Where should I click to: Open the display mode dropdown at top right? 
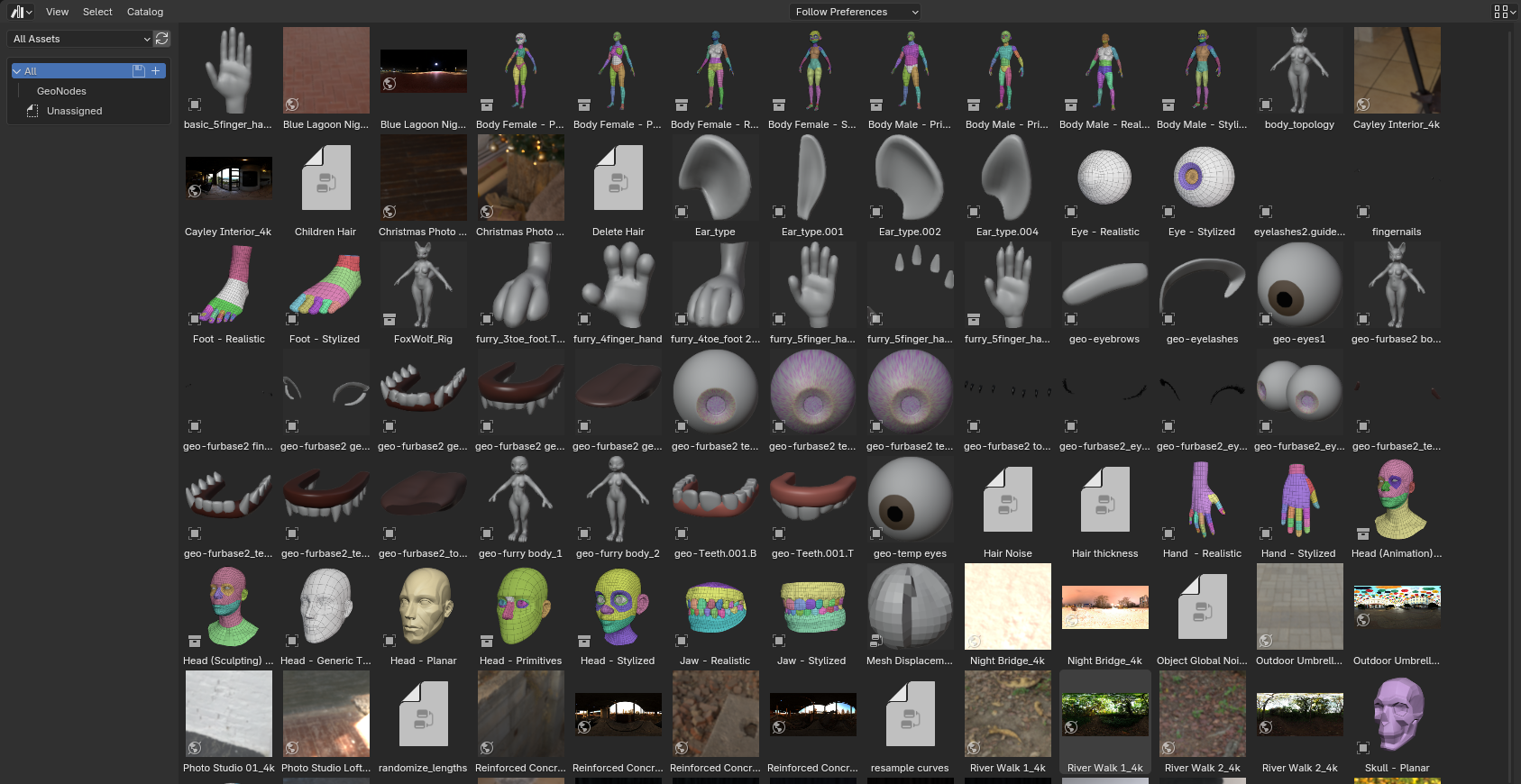[x=1504, y=12]
